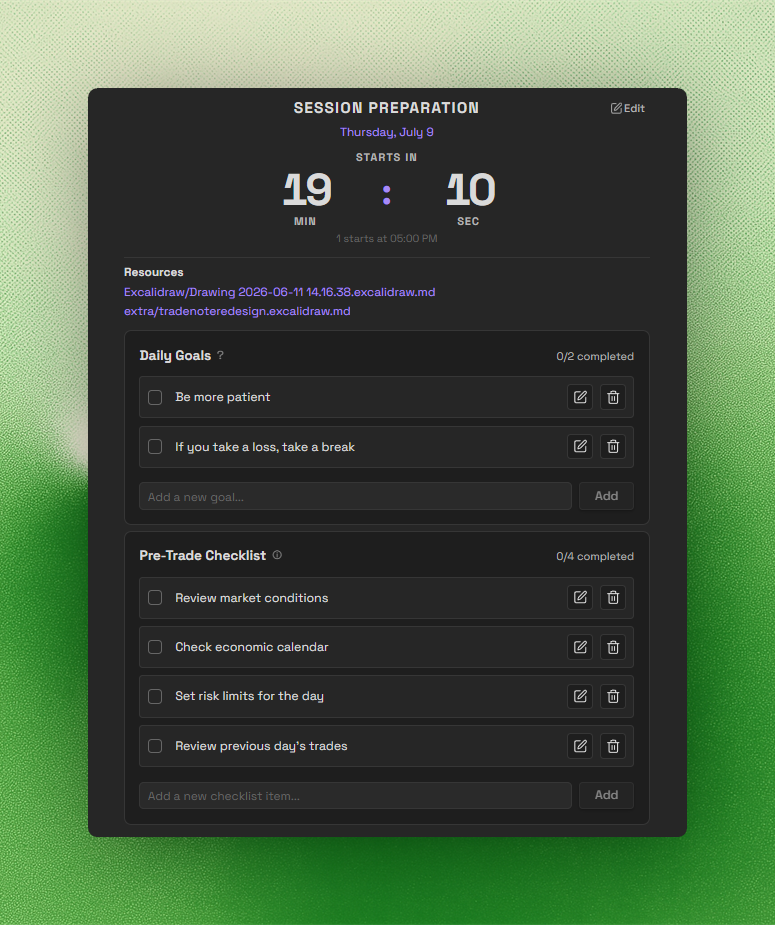Screen dimensions: 775x925
Task: Delete 'Set risk limits for the day' item
Action: (x=613, y=696)
